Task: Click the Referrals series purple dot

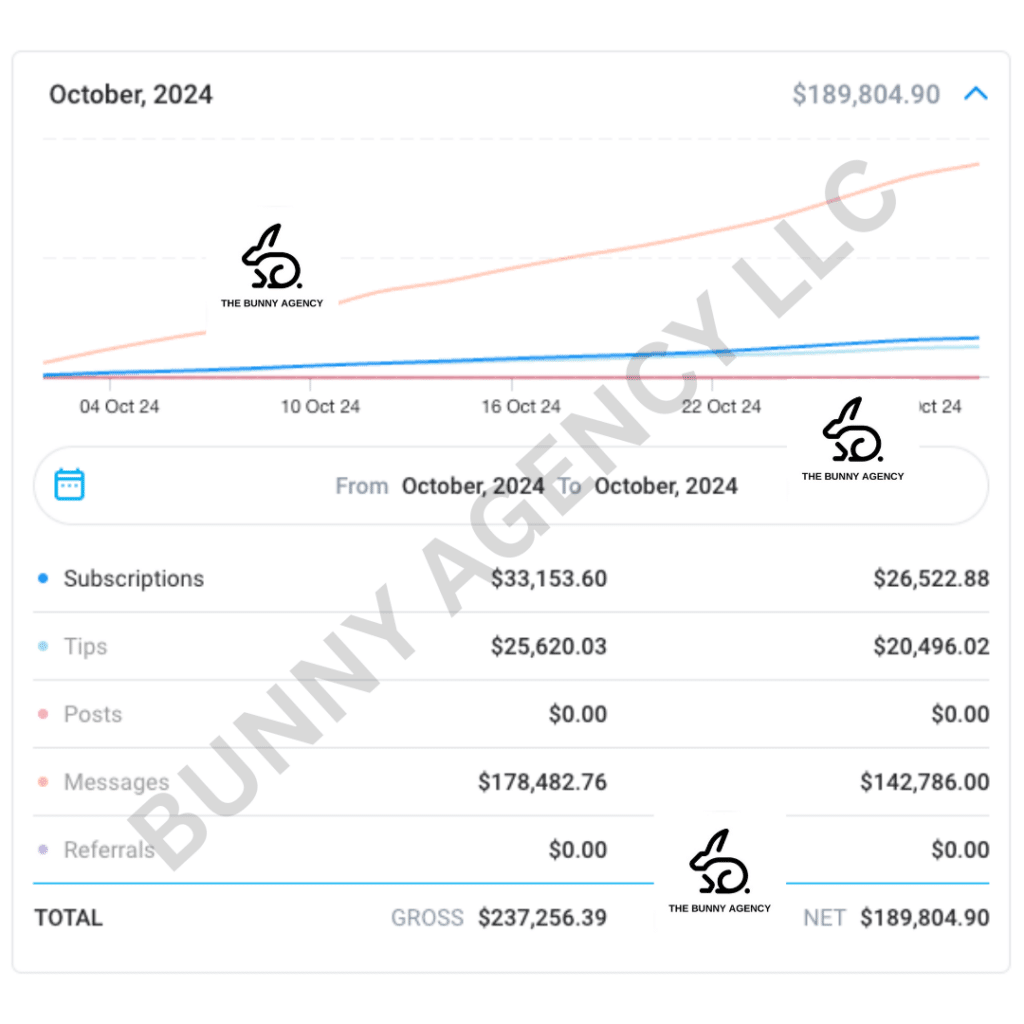Action: pos(43,850)
